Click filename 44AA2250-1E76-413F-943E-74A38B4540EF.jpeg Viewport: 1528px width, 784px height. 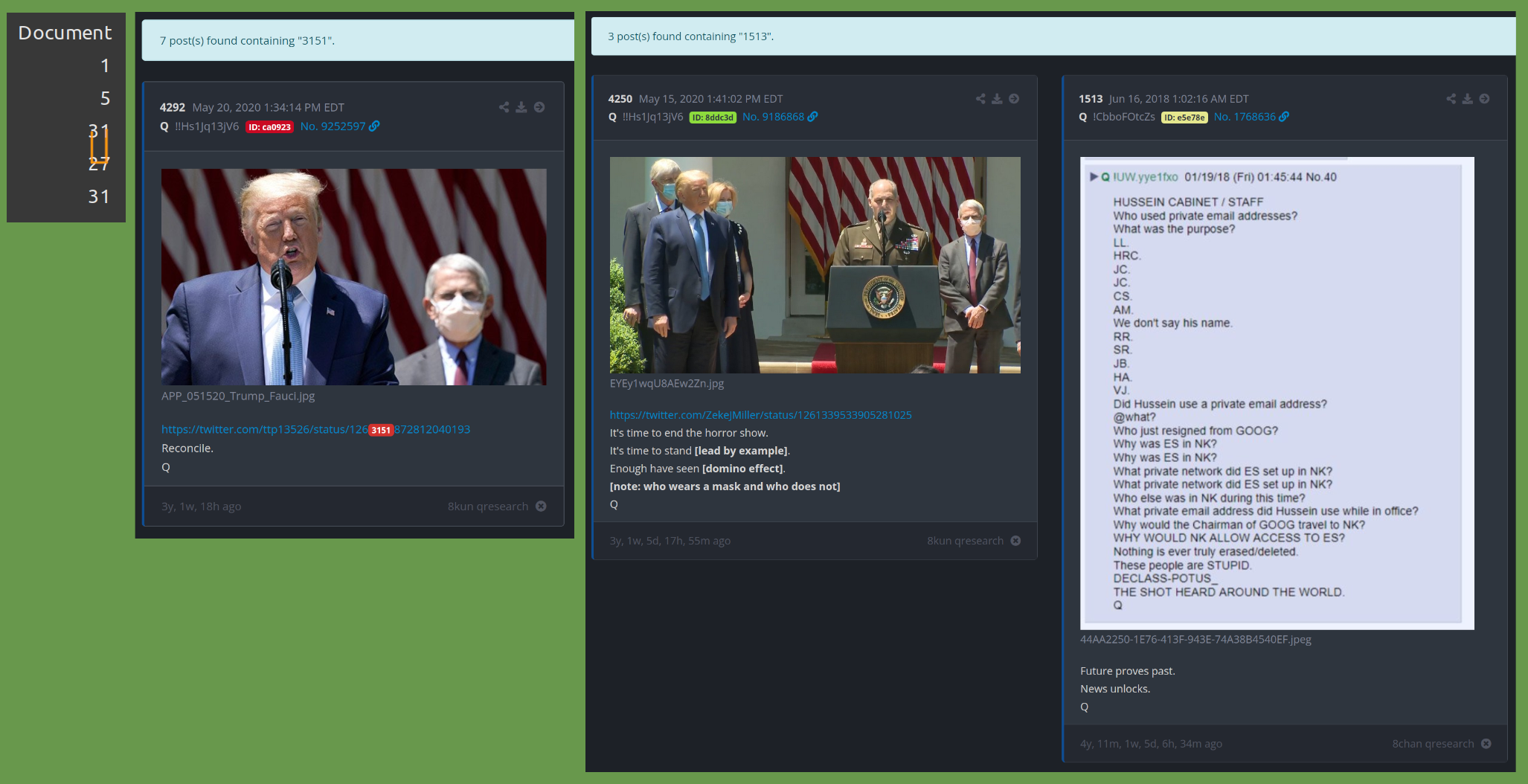click(1195, 639)
